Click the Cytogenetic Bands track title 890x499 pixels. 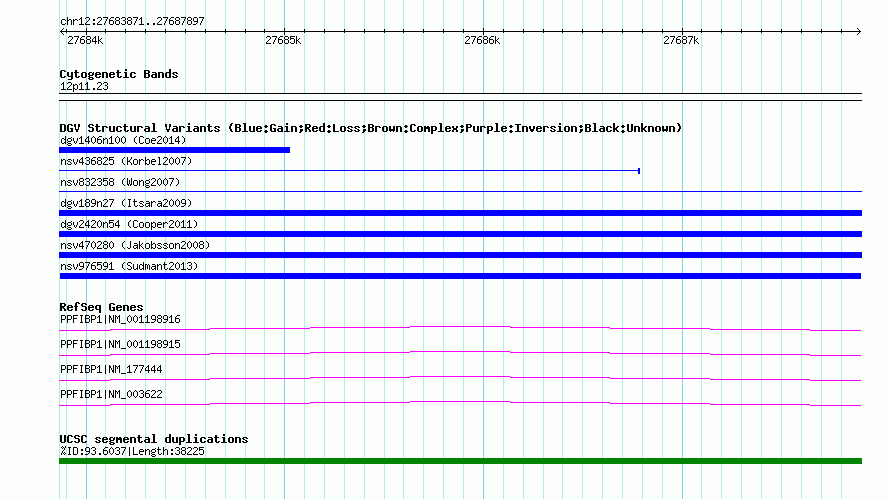[x=119, y=74]
